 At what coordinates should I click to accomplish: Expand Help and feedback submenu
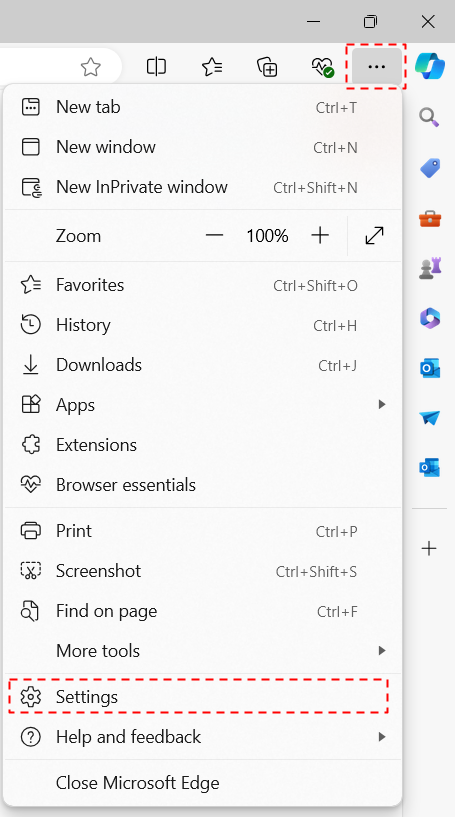[x=203, y=737]
